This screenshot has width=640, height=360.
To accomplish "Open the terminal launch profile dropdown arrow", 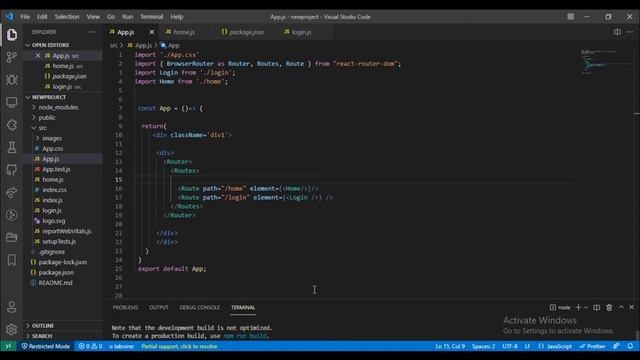I will [586, 307].
